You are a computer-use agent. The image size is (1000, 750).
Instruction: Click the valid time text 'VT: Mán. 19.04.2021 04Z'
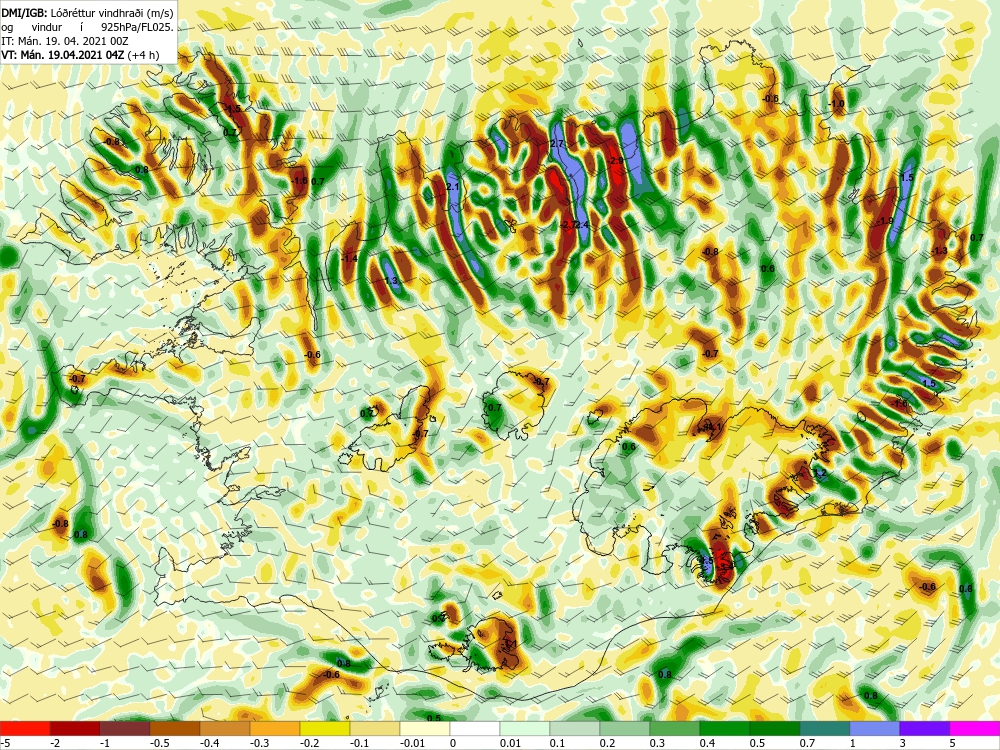63,55
